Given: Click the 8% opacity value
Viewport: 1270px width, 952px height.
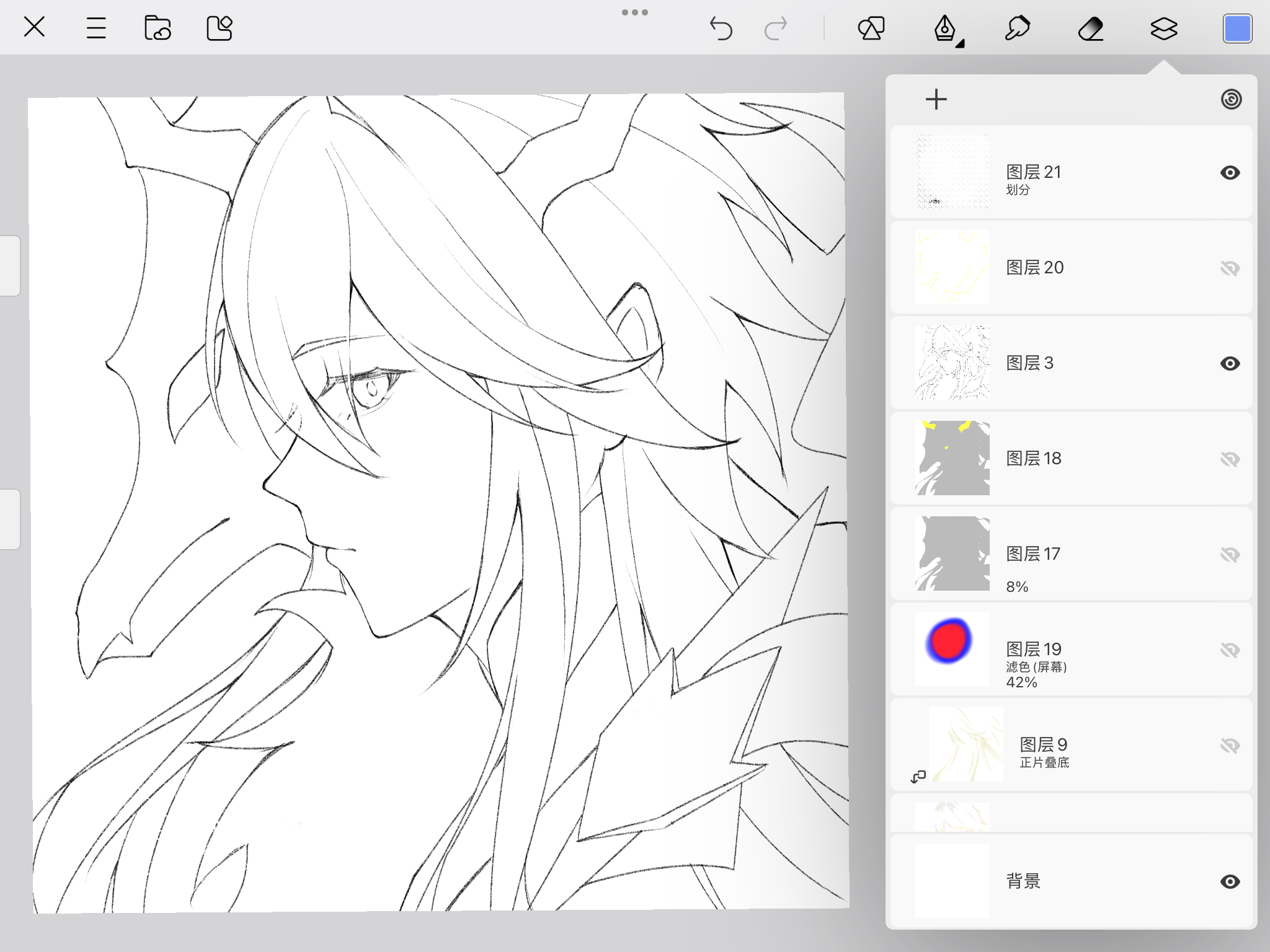Looking at the screenshot, I should 1017,586.
